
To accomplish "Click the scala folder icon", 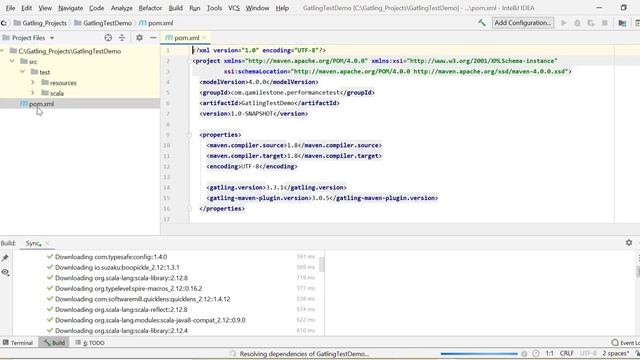I will tap(45, 93).
